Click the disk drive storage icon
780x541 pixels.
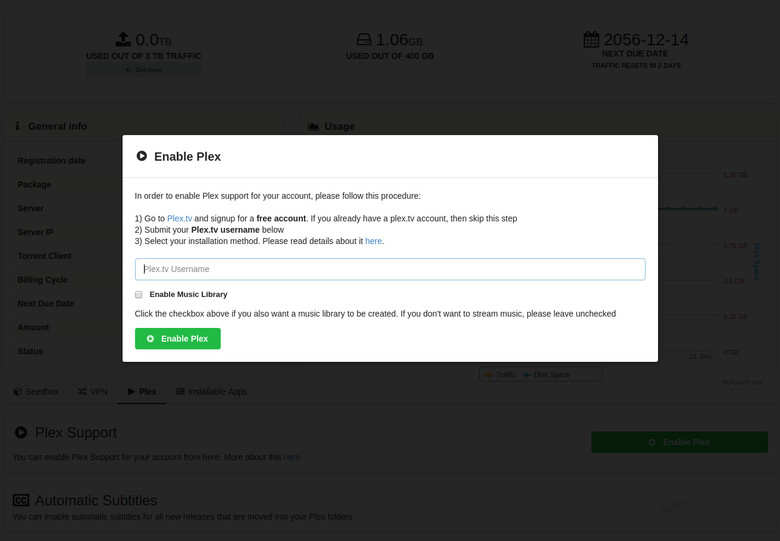[x=364, y=39]
